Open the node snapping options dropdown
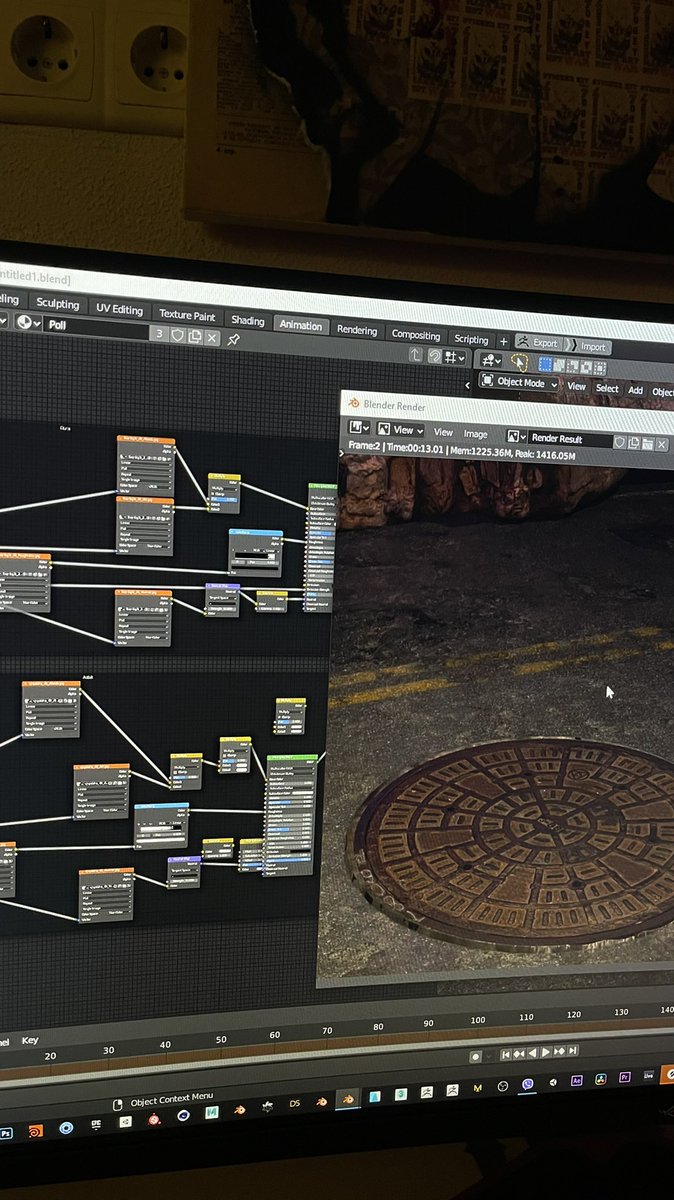Viewport: 674px width, 1200px height. [455, 358]
